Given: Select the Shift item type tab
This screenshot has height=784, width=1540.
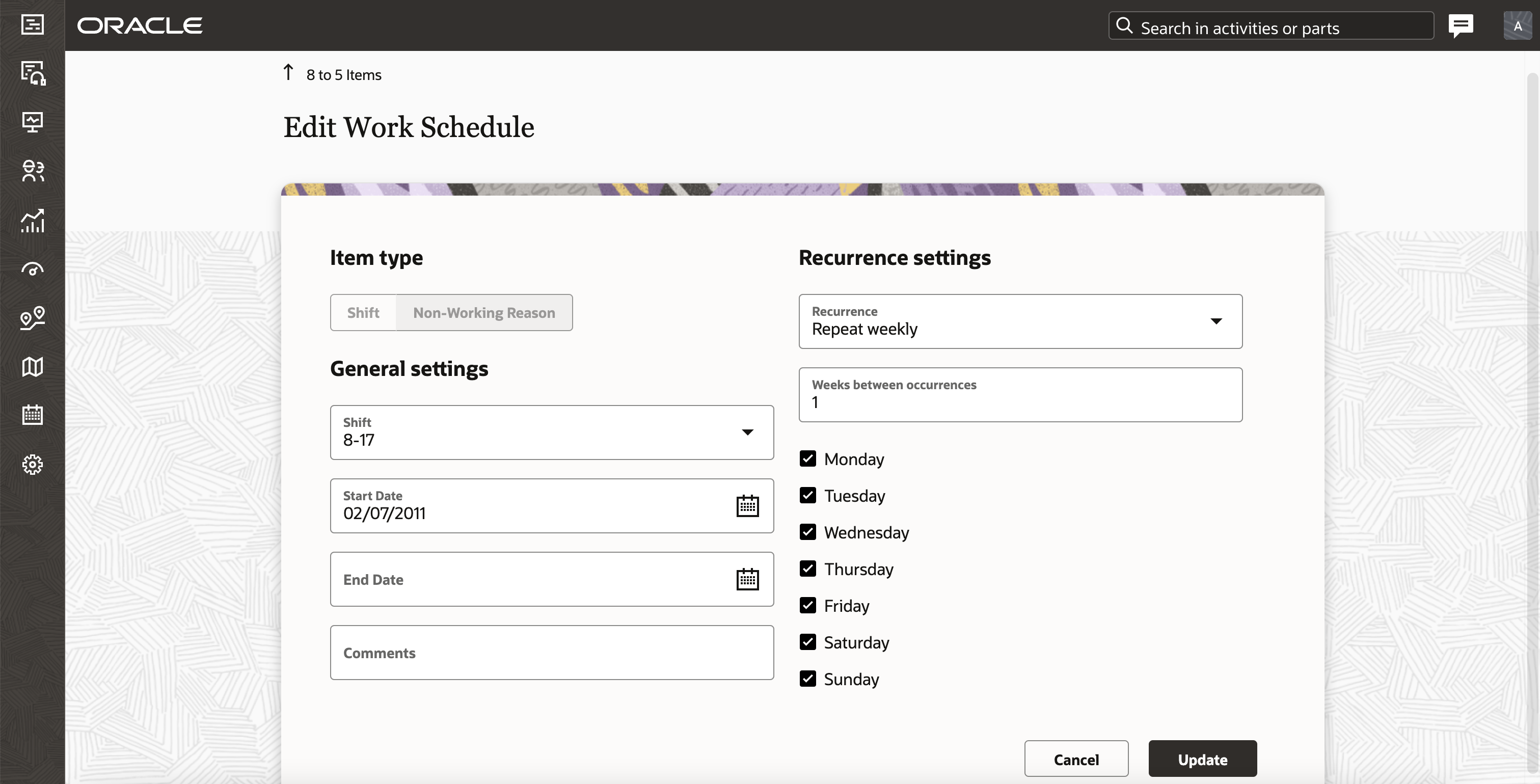Looking at the screenshot, I should point(363,313).
